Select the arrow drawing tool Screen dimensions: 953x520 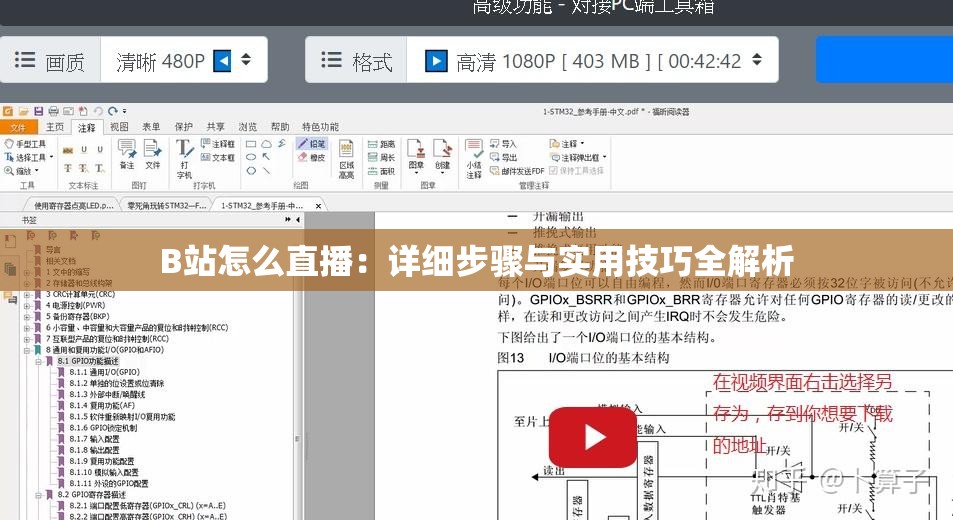[266, 157]
